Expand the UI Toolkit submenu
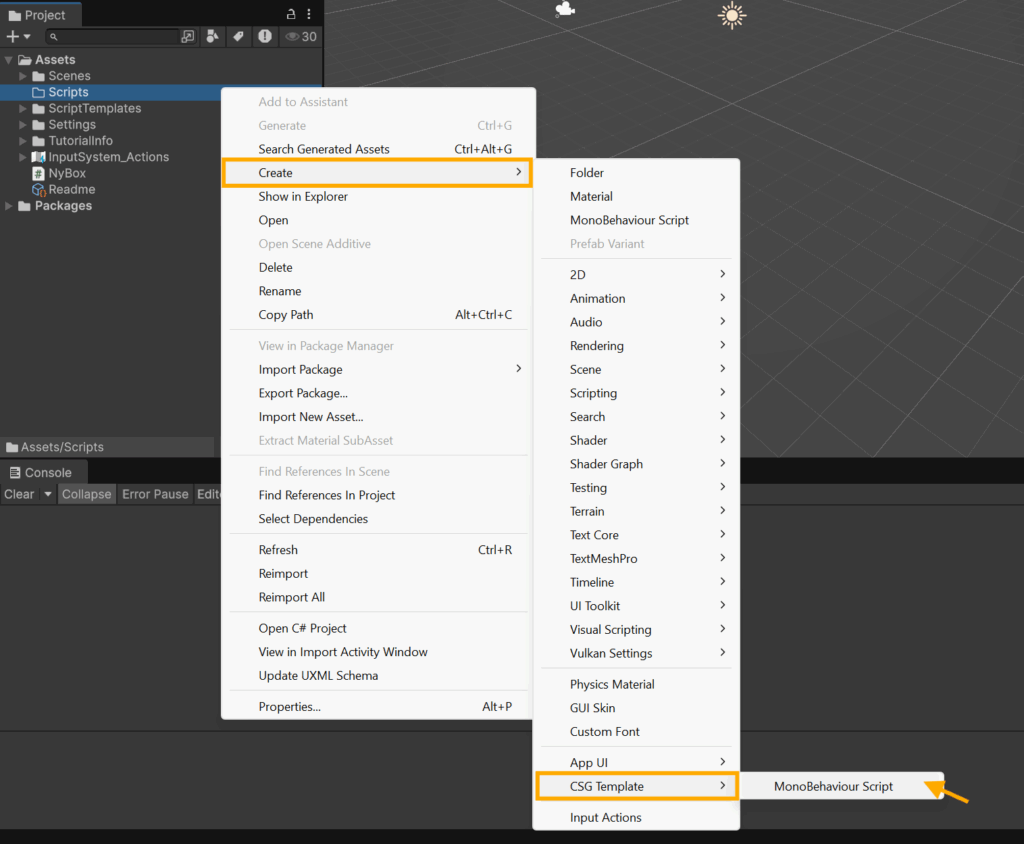The image size is (1024, 844). tap(637, 606)
